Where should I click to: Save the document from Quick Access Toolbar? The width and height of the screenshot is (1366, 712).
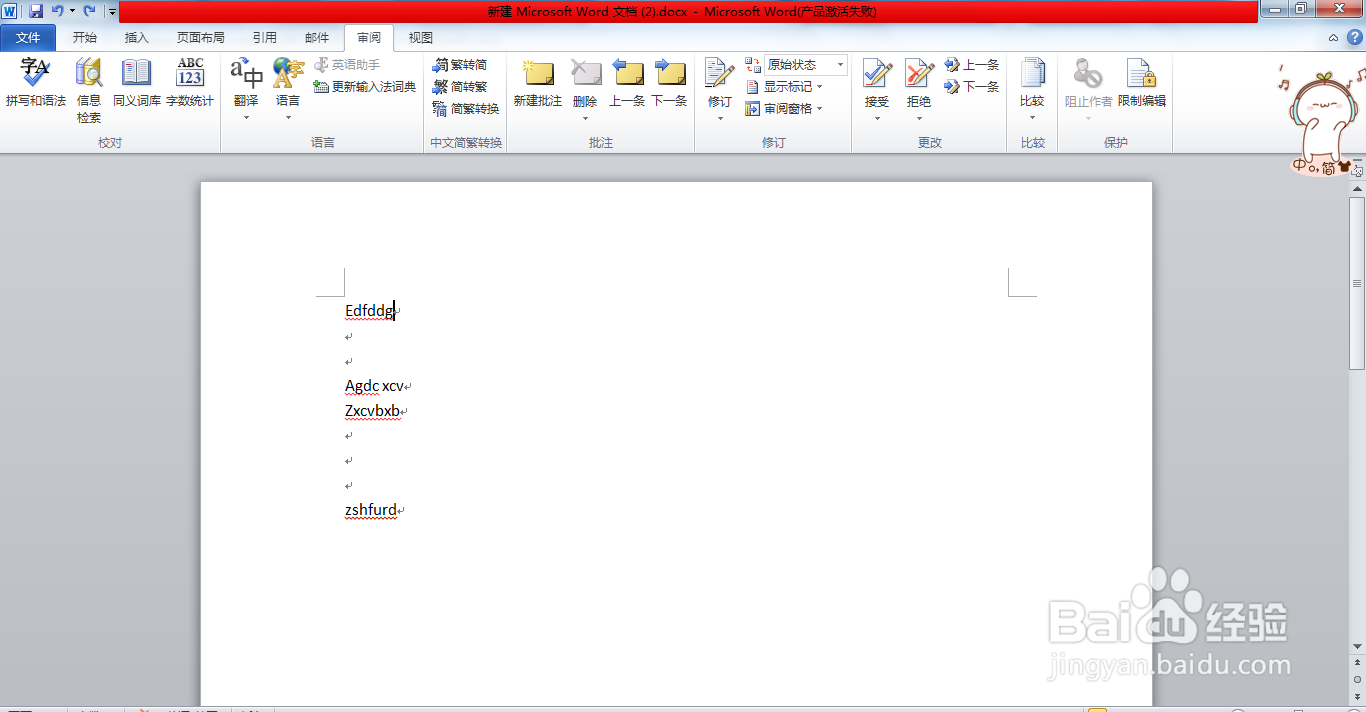click(x=36, y=11)
